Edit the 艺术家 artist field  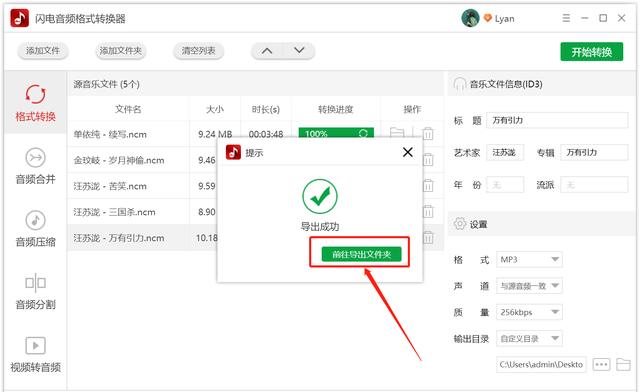505,153
